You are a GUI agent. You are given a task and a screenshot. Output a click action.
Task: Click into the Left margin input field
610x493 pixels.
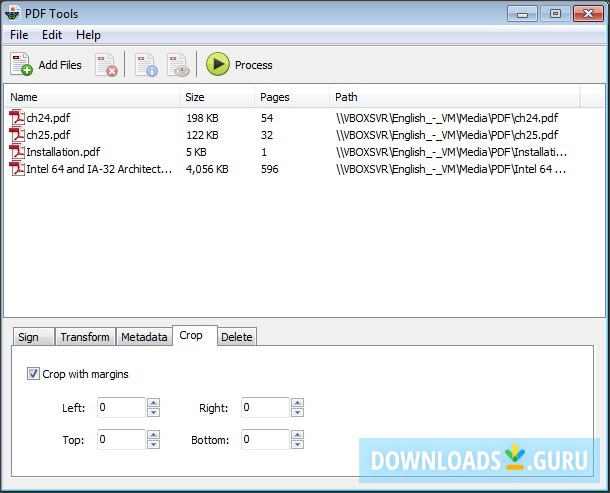pyautogui.click(x=121, y=407)
